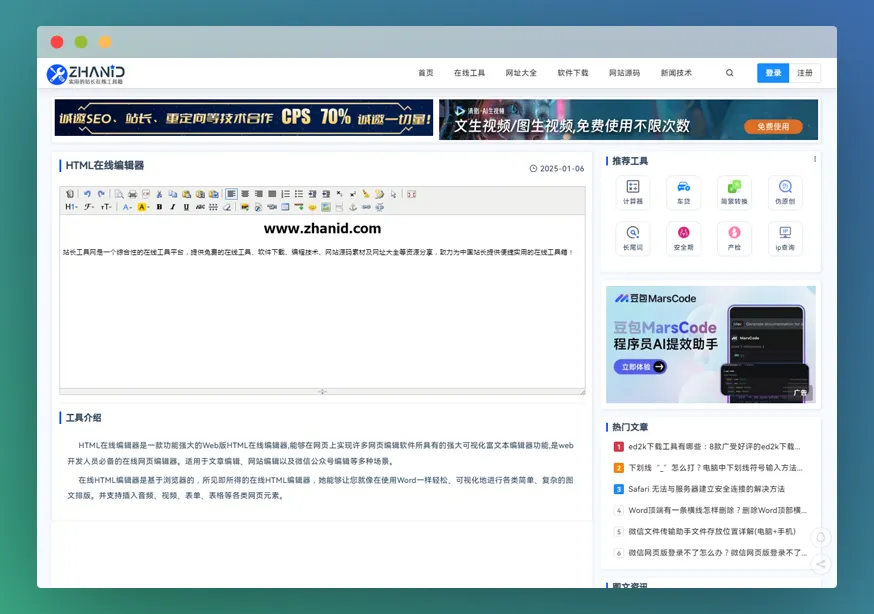Click the 简繁转换 conversion tool icon

(733, 191)
